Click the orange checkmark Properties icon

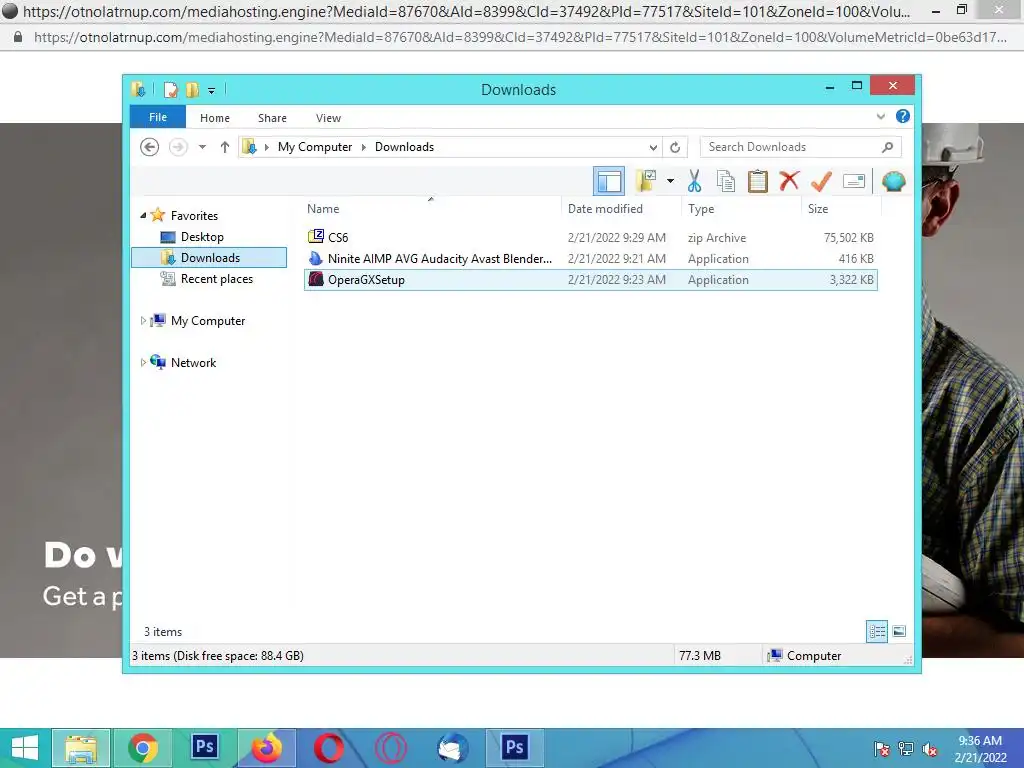coord(821,181)
